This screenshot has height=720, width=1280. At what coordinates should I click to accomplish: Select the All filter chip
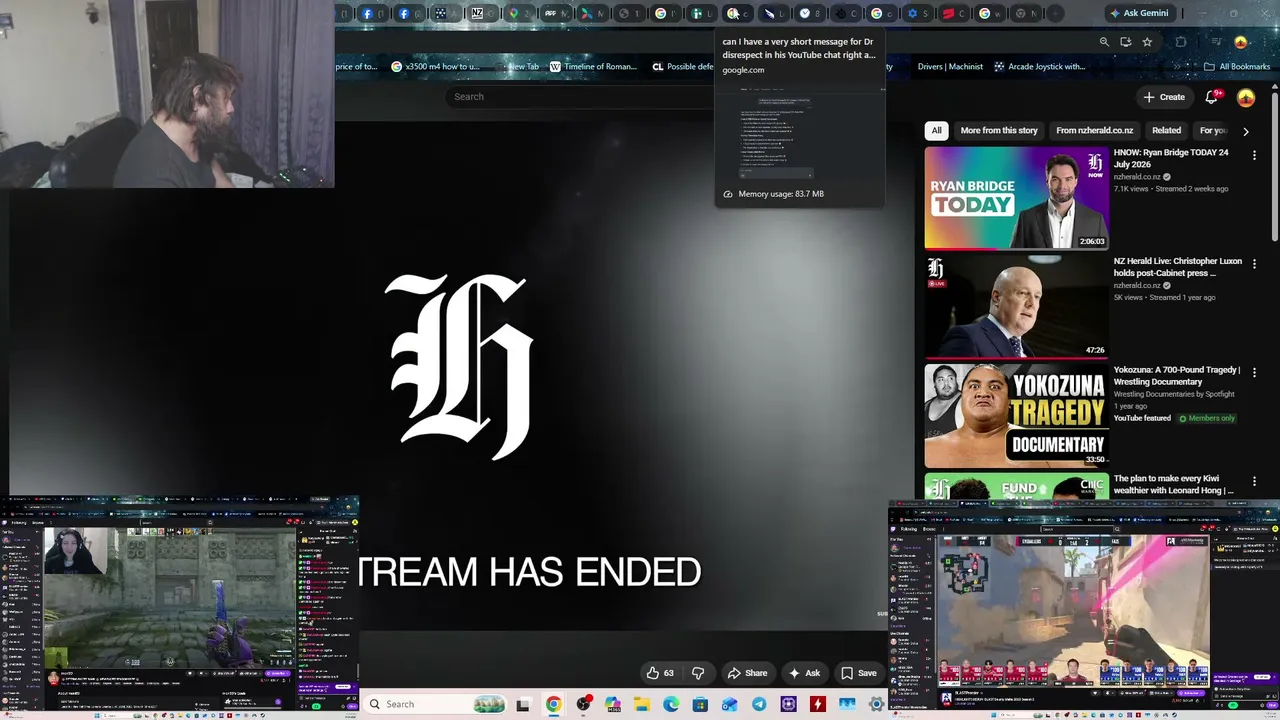pyautogui.click(x=936, y=130)
